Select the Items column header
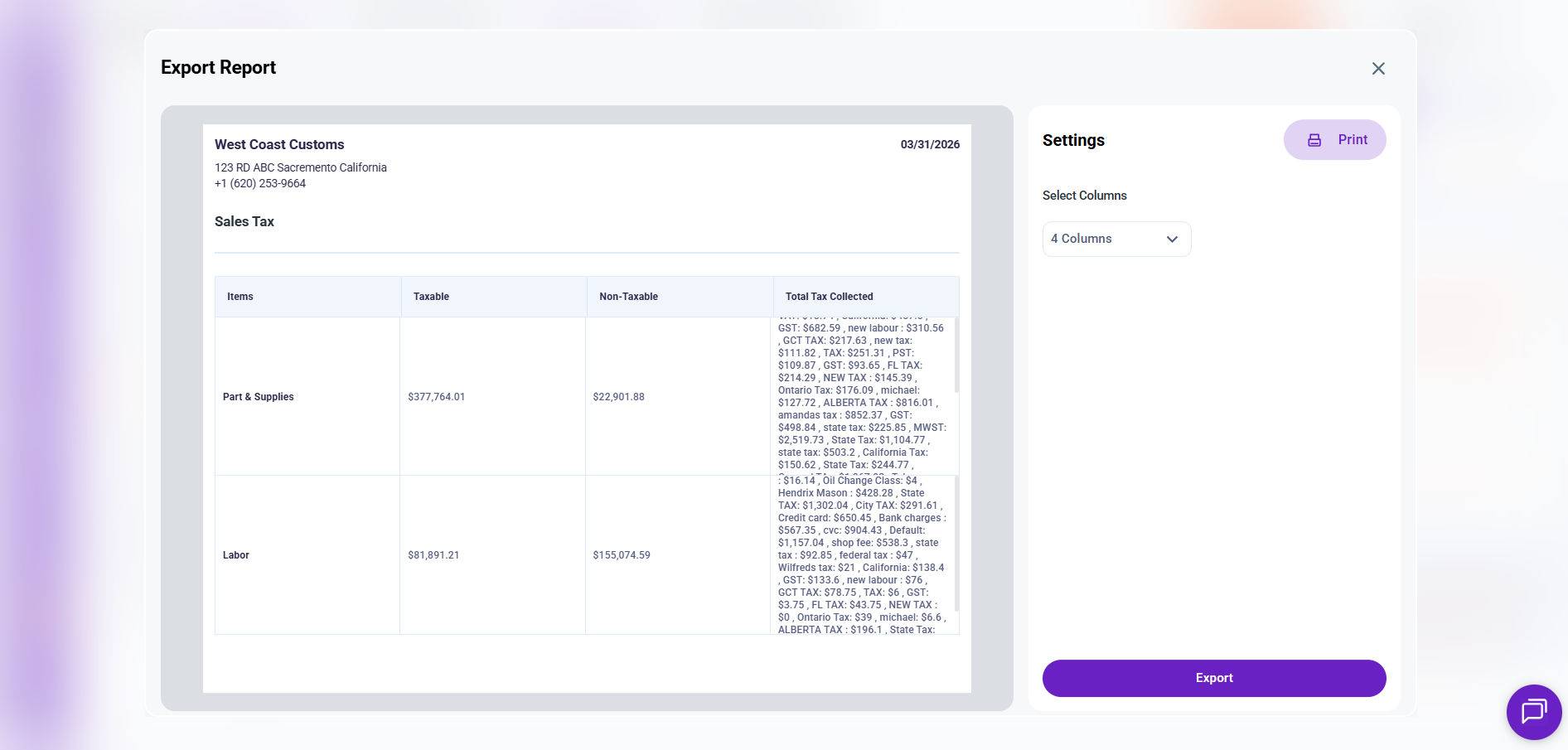 (x=240, y=297)
